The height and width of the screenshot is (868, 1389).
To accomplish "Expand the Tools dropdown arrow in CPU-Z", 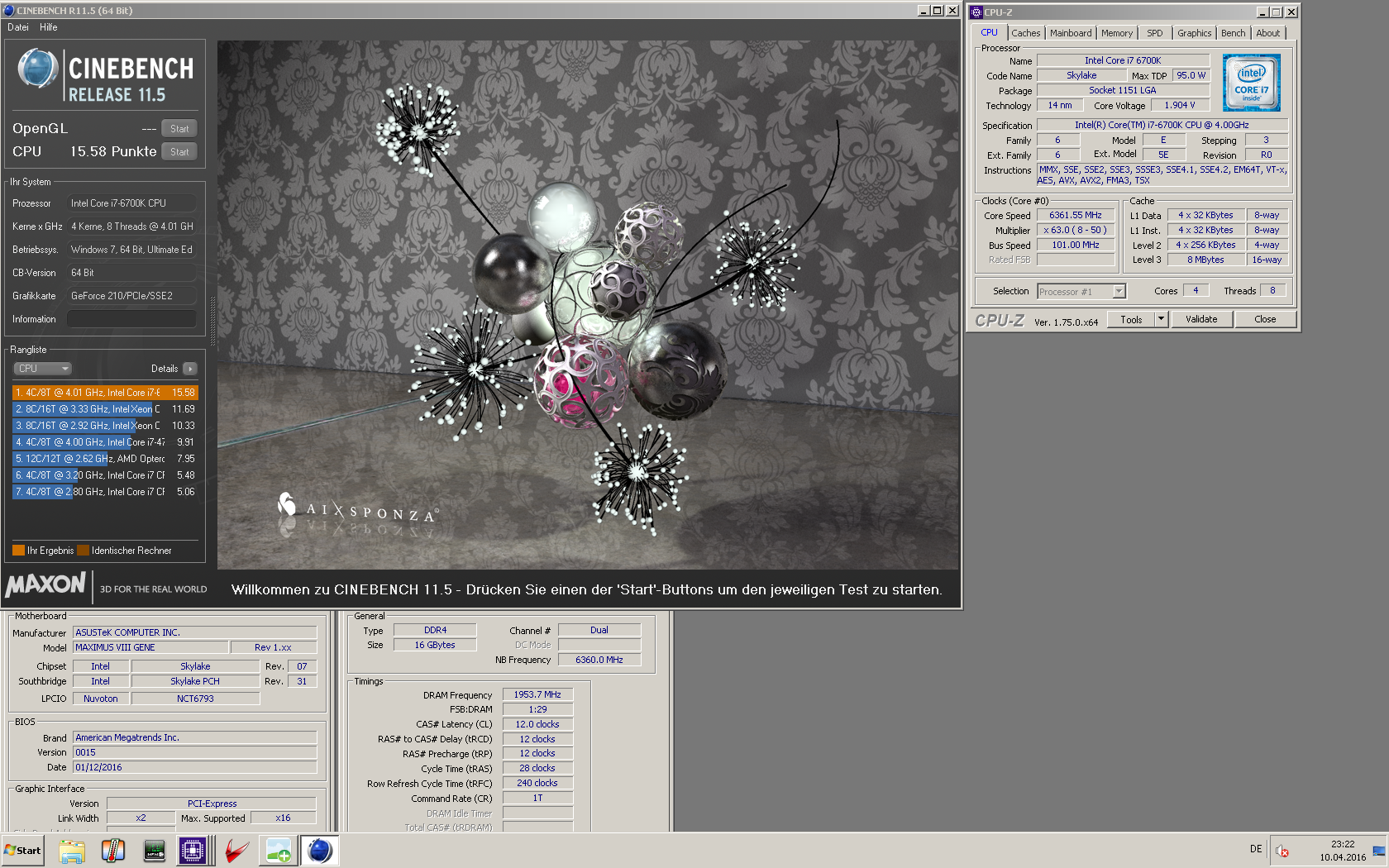I will pos(1161,320).
